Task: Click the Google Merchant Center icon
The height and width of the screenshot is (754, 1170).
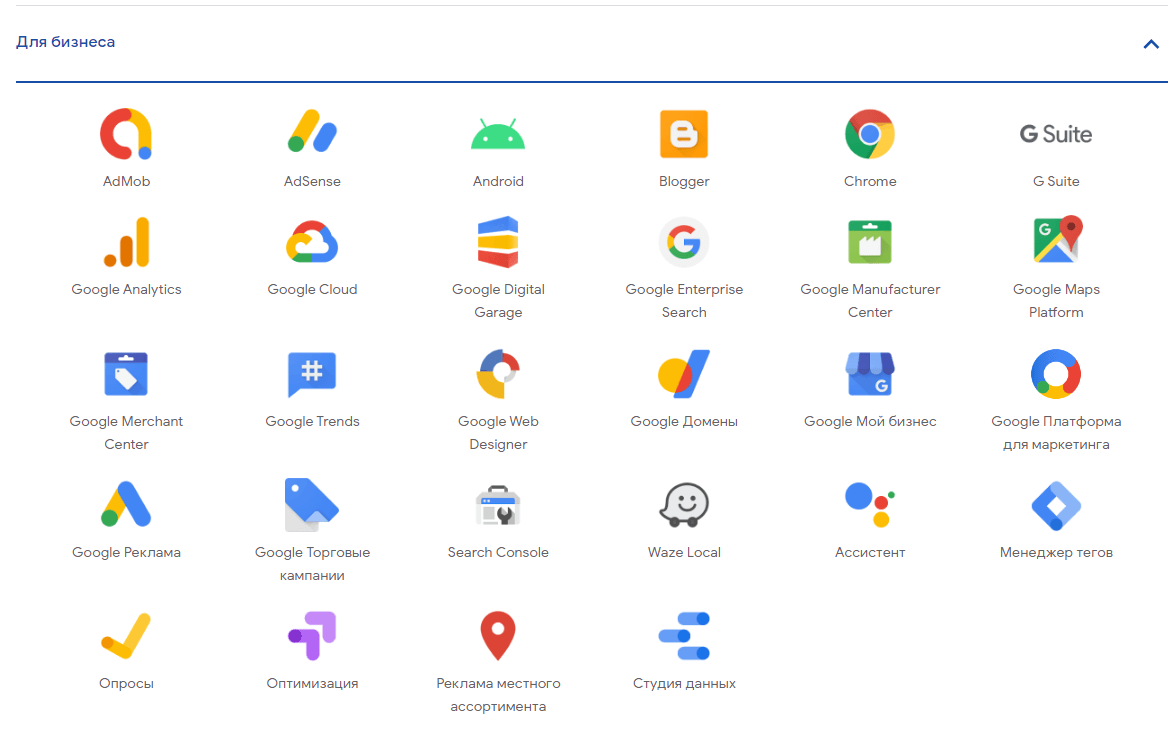Action: tap(126, 374)
